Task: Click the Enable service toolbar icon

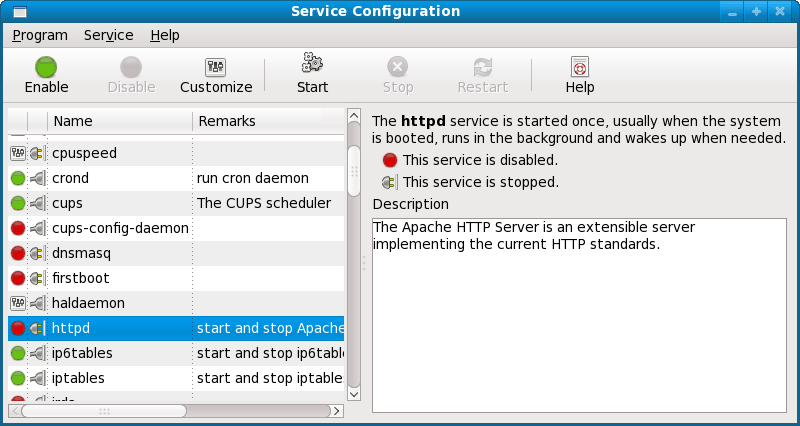Action: coord(46,68)
